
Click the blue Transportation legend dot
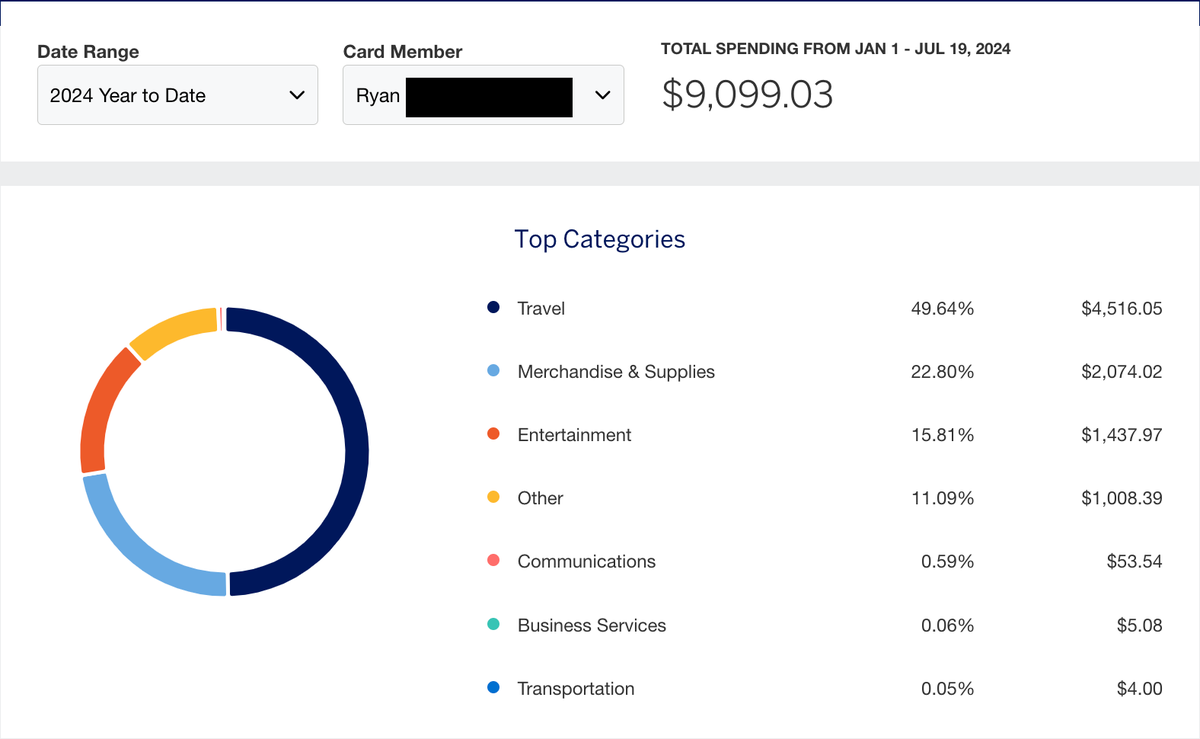[x=492, y=688]
